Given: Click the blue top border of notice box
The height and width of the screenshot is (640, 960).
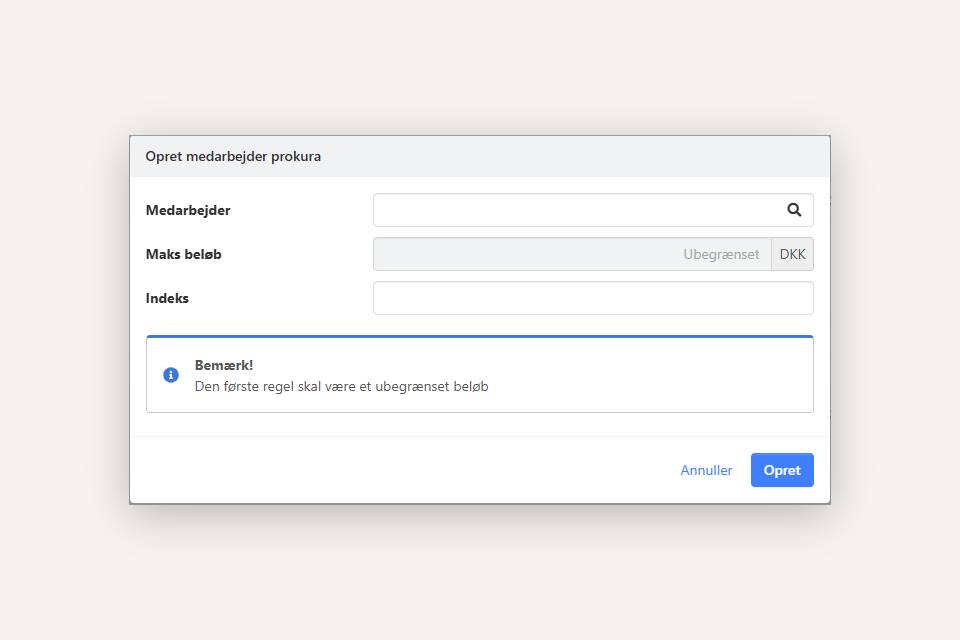Looking at the screenshot, I should [480, 337].
